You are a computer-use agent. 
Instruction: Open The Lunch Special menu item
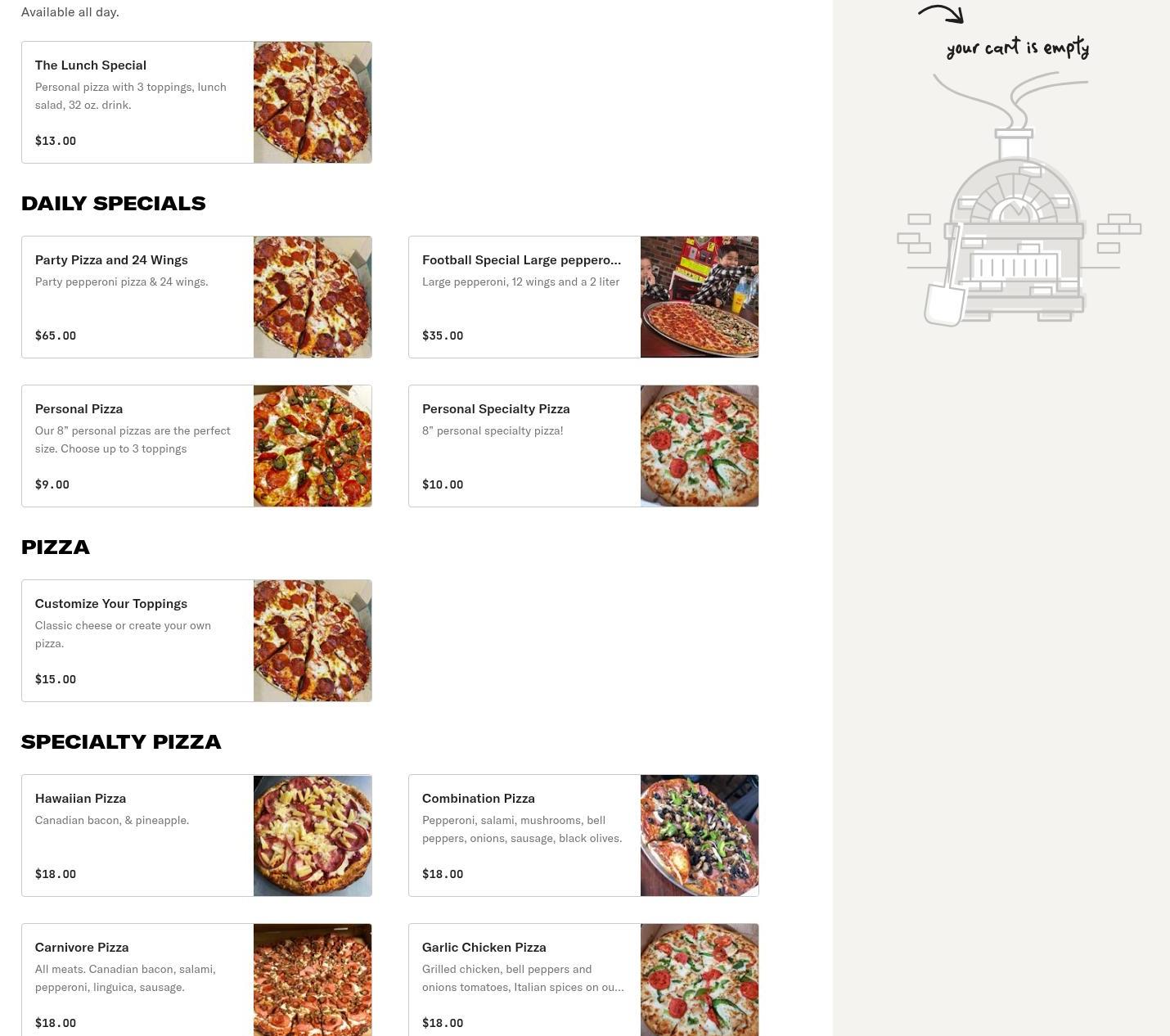196,102
